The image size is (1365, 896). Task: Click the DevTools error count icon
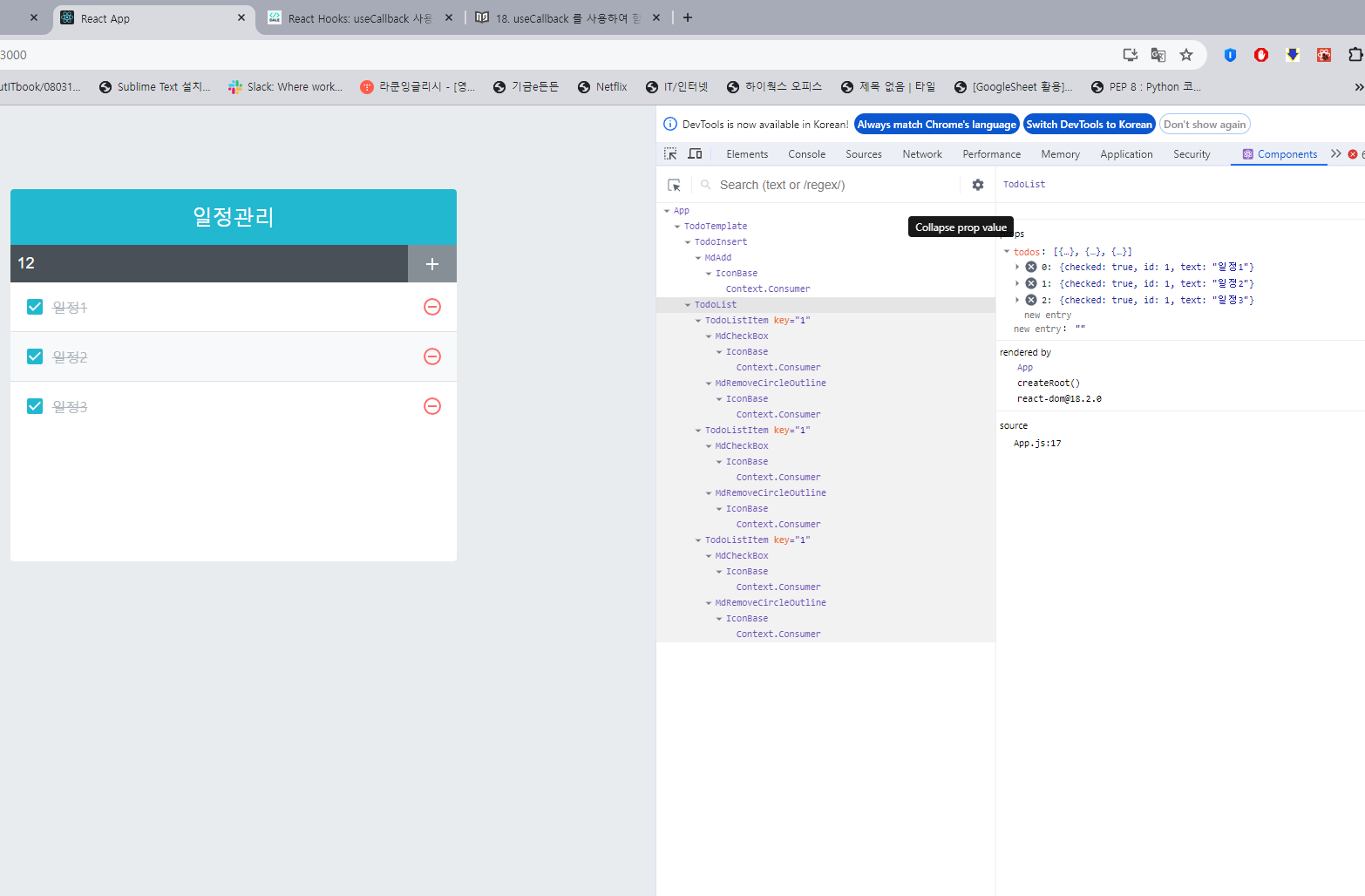1353,154
